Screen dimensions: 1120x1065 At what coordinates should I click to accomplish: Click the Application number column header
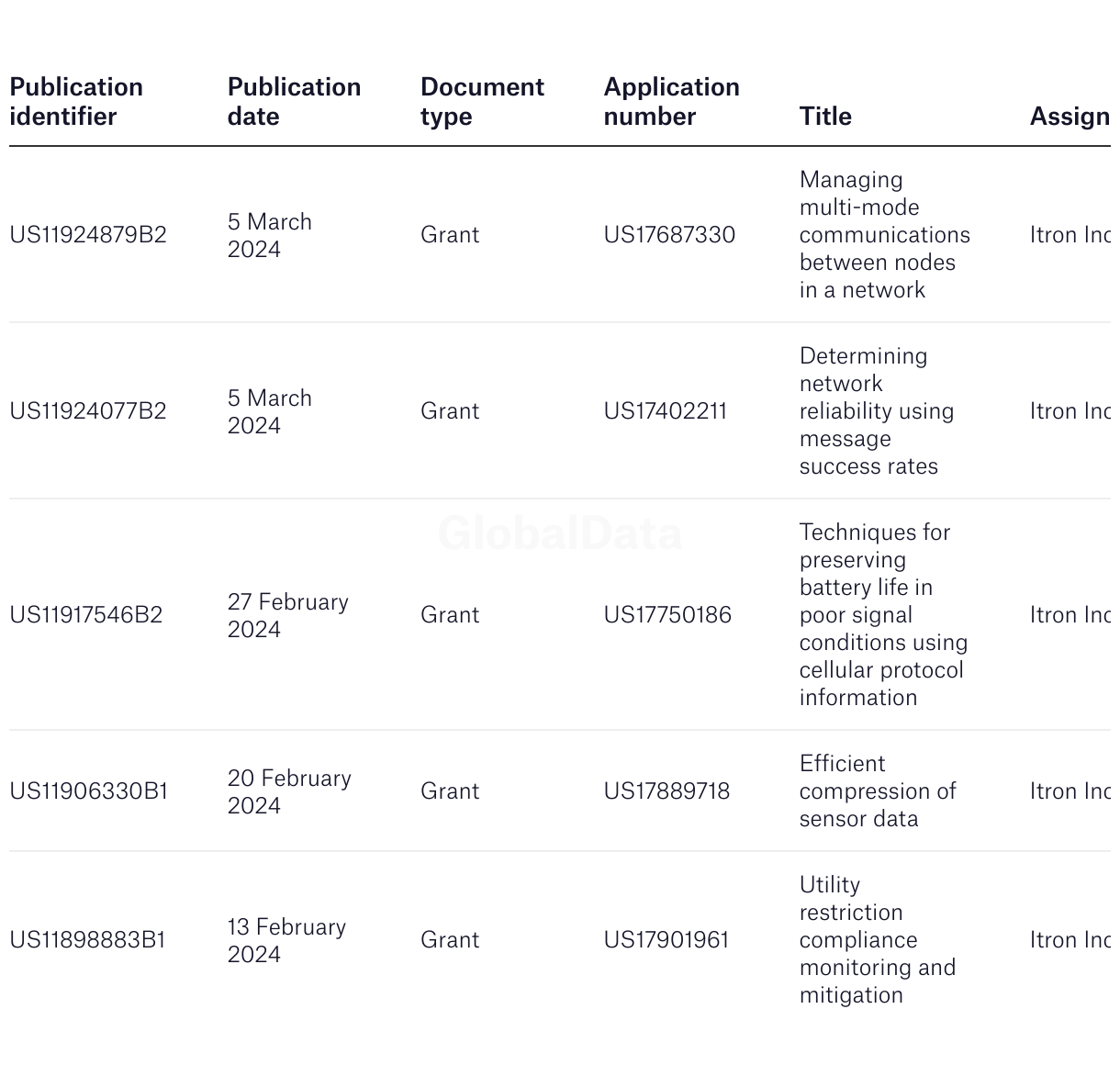pyautogui.click(x=671, y=102)
